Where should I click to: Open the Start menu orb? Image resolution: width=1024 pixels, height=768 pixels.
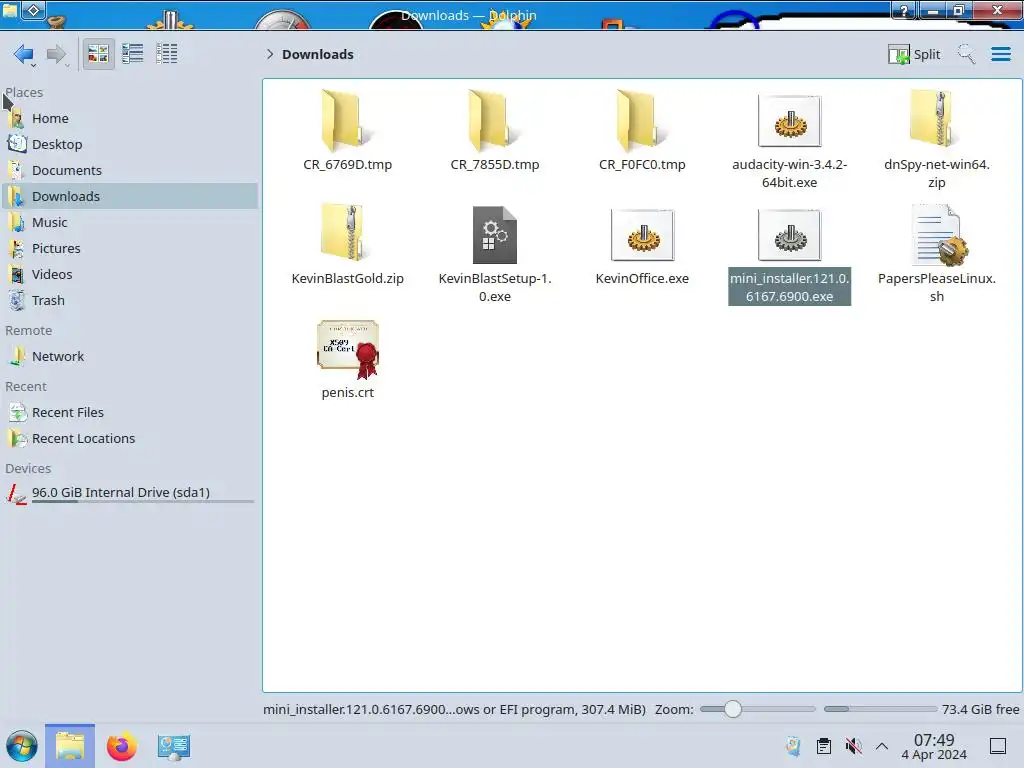pyautogui.click(x=22, y=746)
